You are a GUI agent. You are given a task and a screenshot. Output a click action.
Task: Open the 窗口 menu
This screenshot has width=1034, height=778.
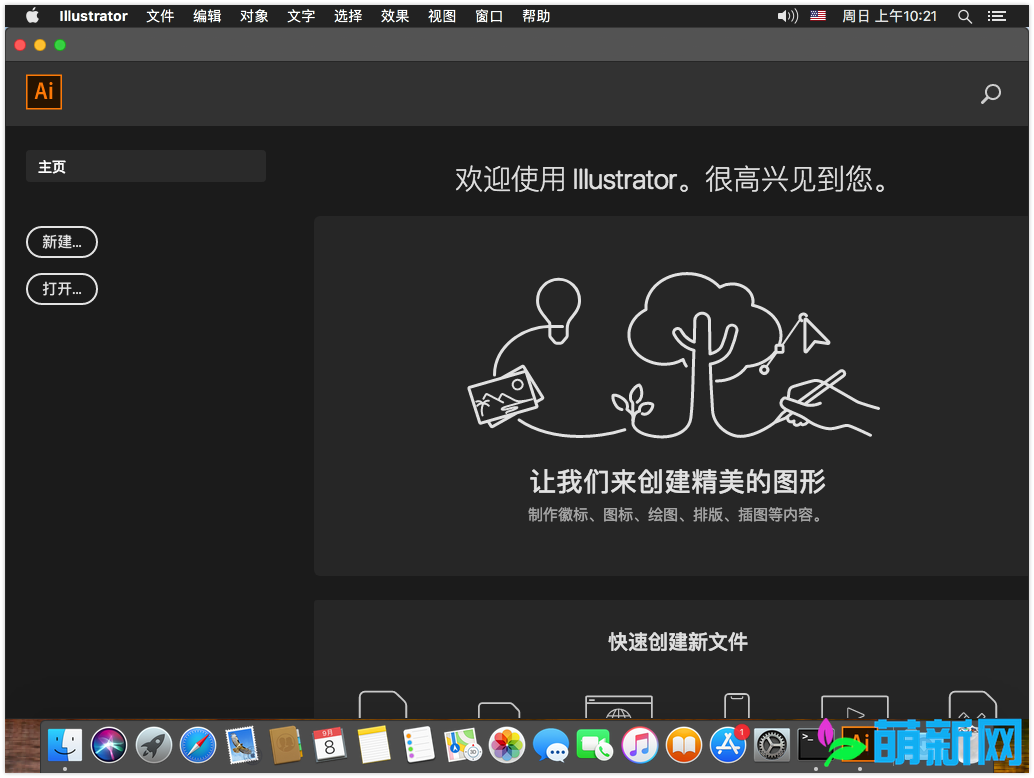(489, 16)
